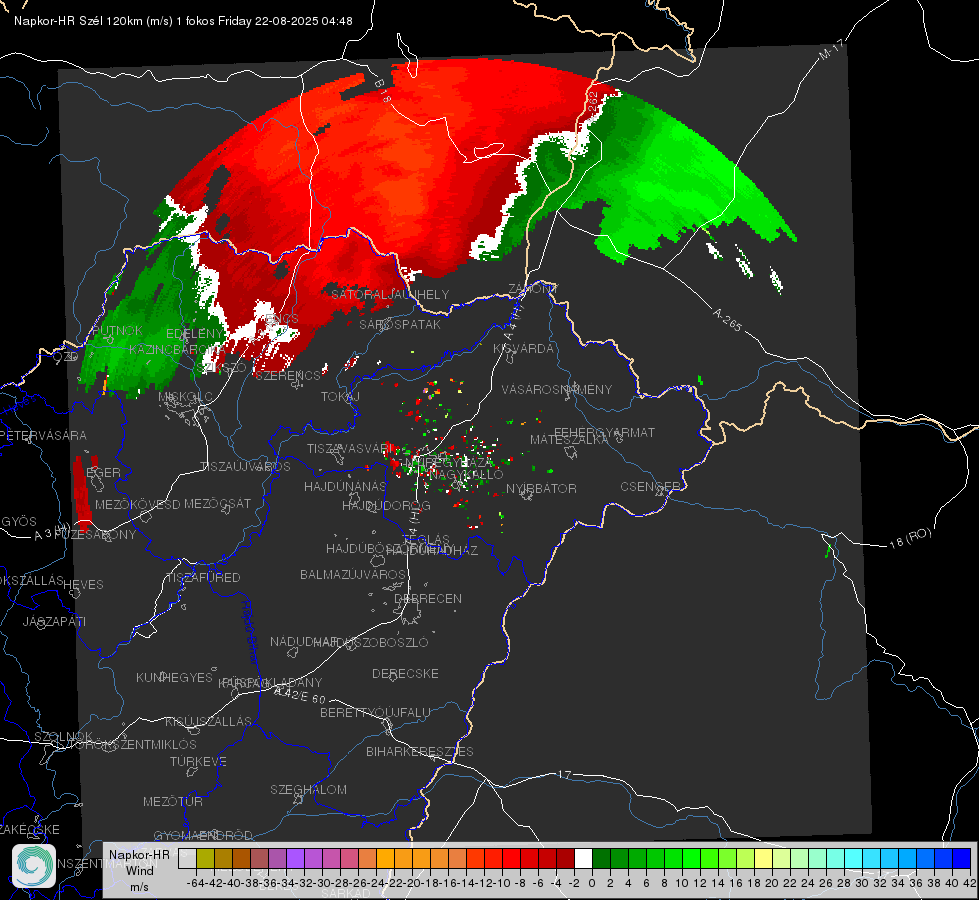Click the HAJDÚDOROG town label
This screenshot has height=900, width=979.
[386, 505]
